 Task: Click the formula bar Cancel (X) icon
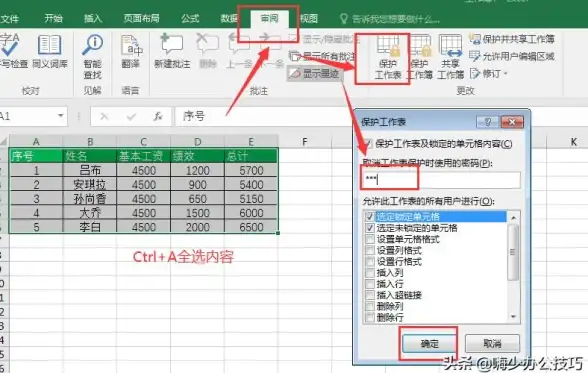[x=104, y=117]
